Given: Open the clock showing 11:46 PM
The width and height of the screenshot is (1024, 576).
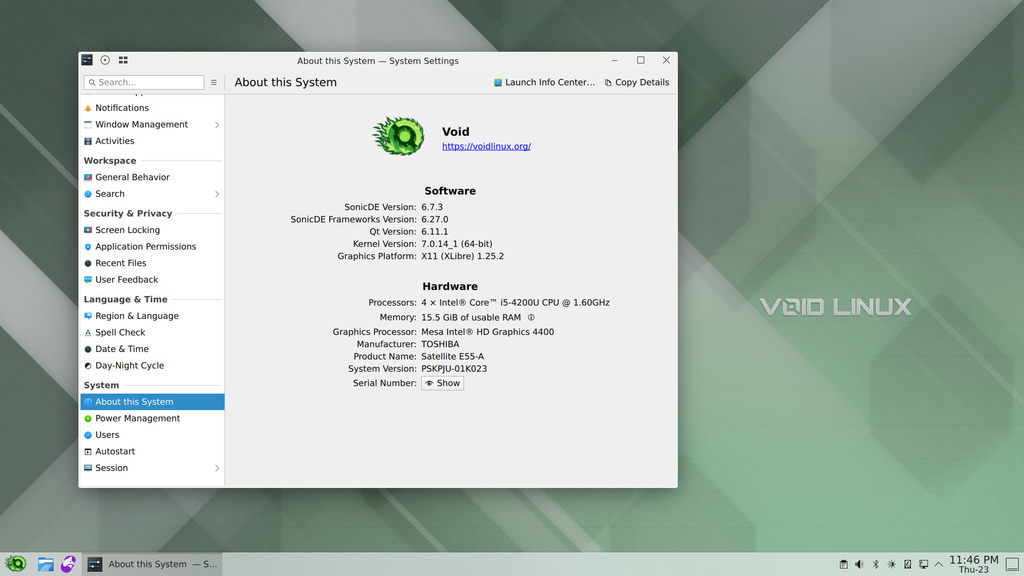Looking at the screenshot, I should tap(974, 564).
